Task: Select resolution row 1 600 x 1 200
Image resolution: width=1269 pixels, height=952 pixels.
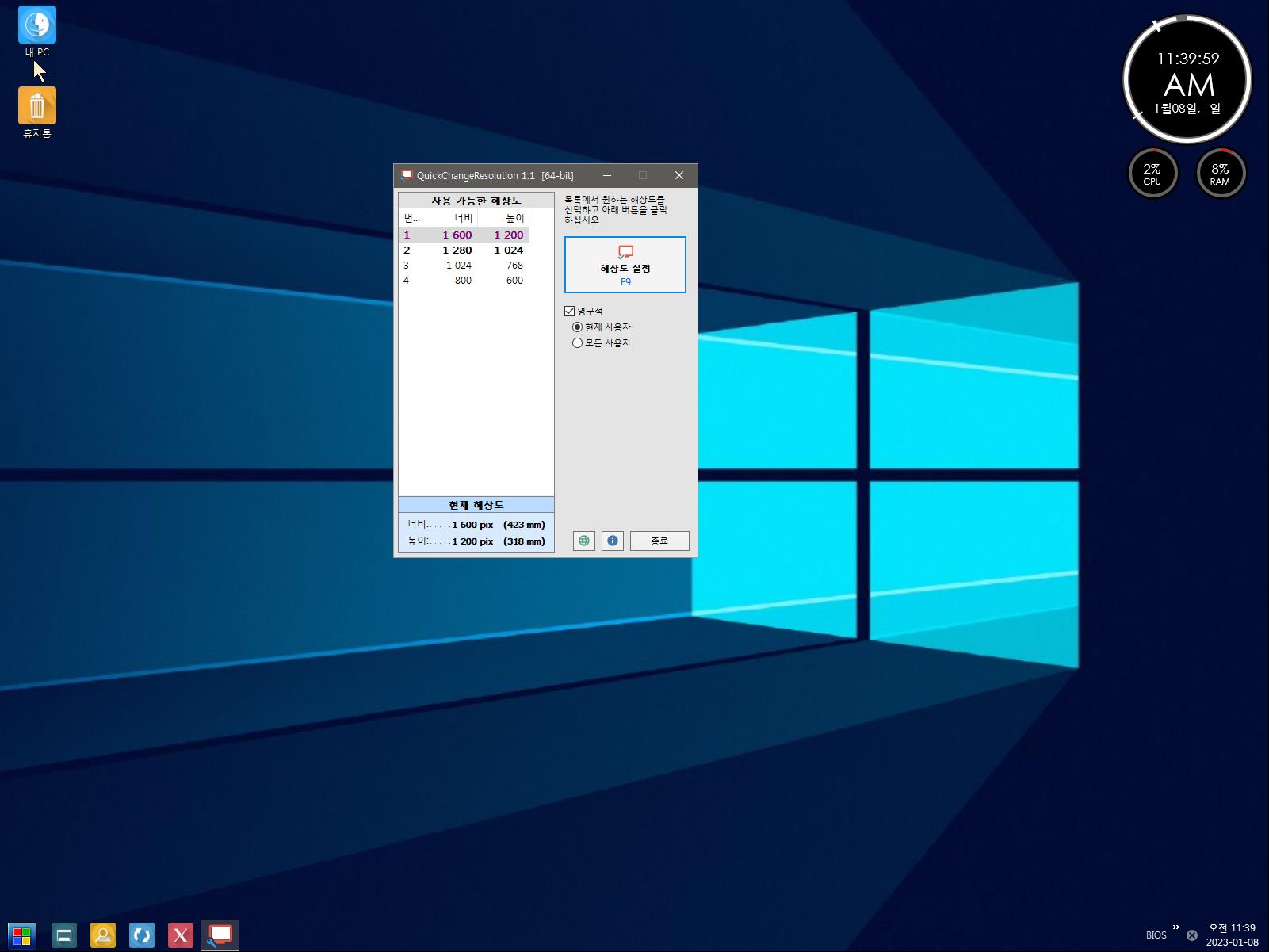Action: click(464, 235)
